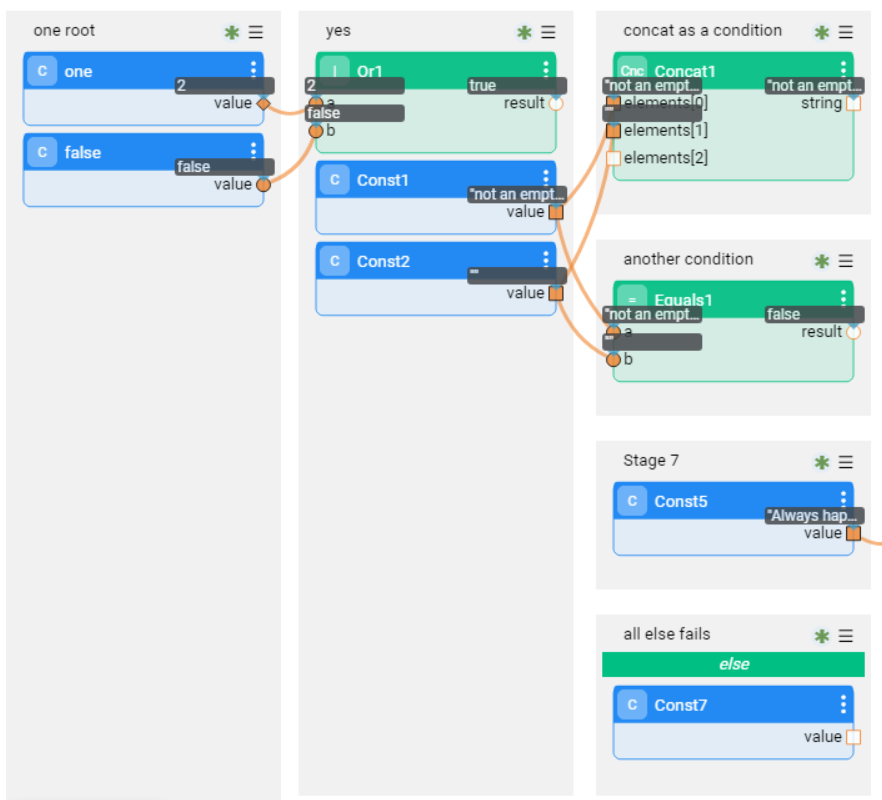Open the three-dot menu on node 'one'
The width and height of the screenshot is (882, 800).
point(254,69)
